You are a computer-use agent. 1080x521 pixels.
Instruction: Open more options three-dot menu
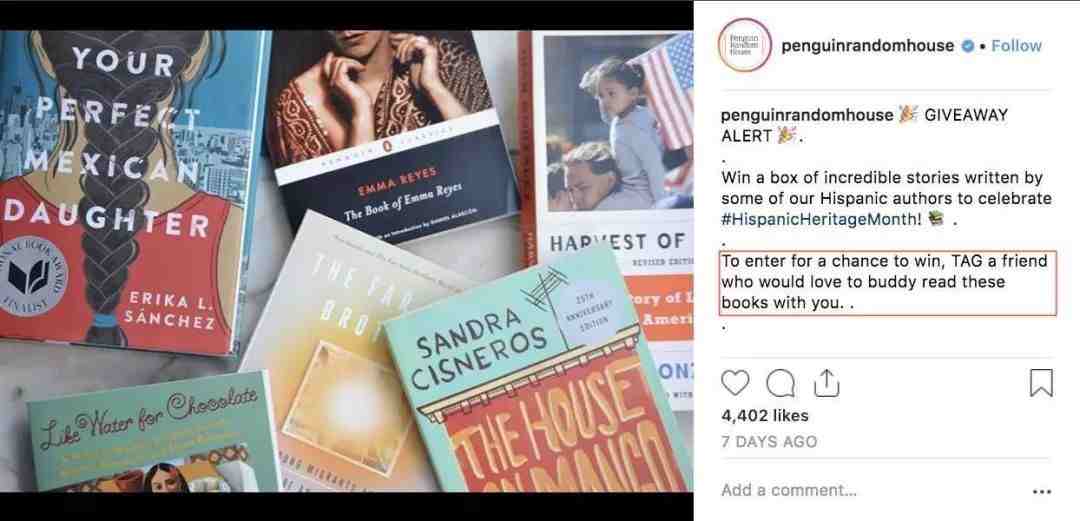(1042, 491)
